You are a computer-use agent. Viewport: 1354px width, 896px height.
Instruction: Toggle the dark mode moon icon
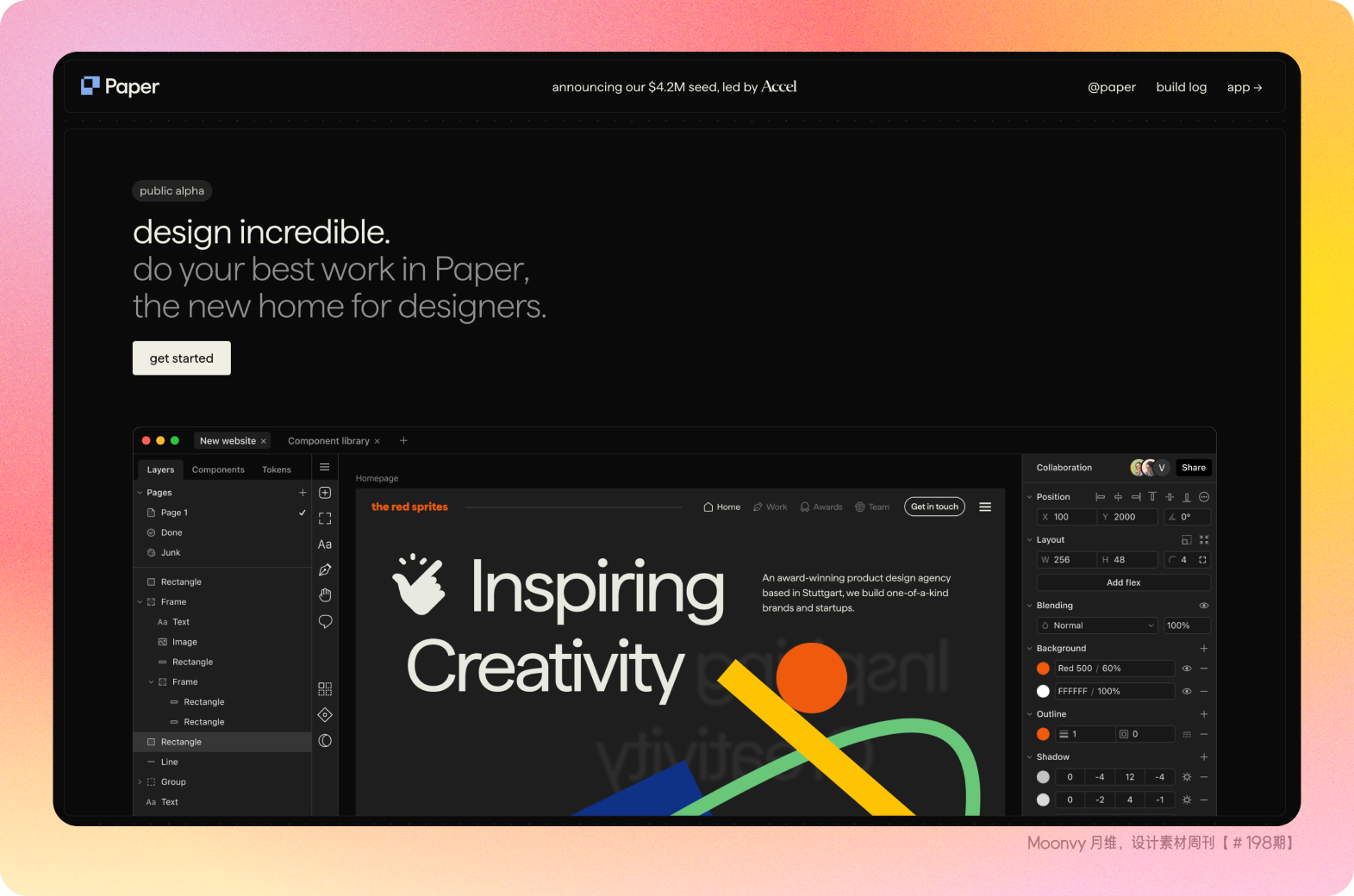coord(325,741)
